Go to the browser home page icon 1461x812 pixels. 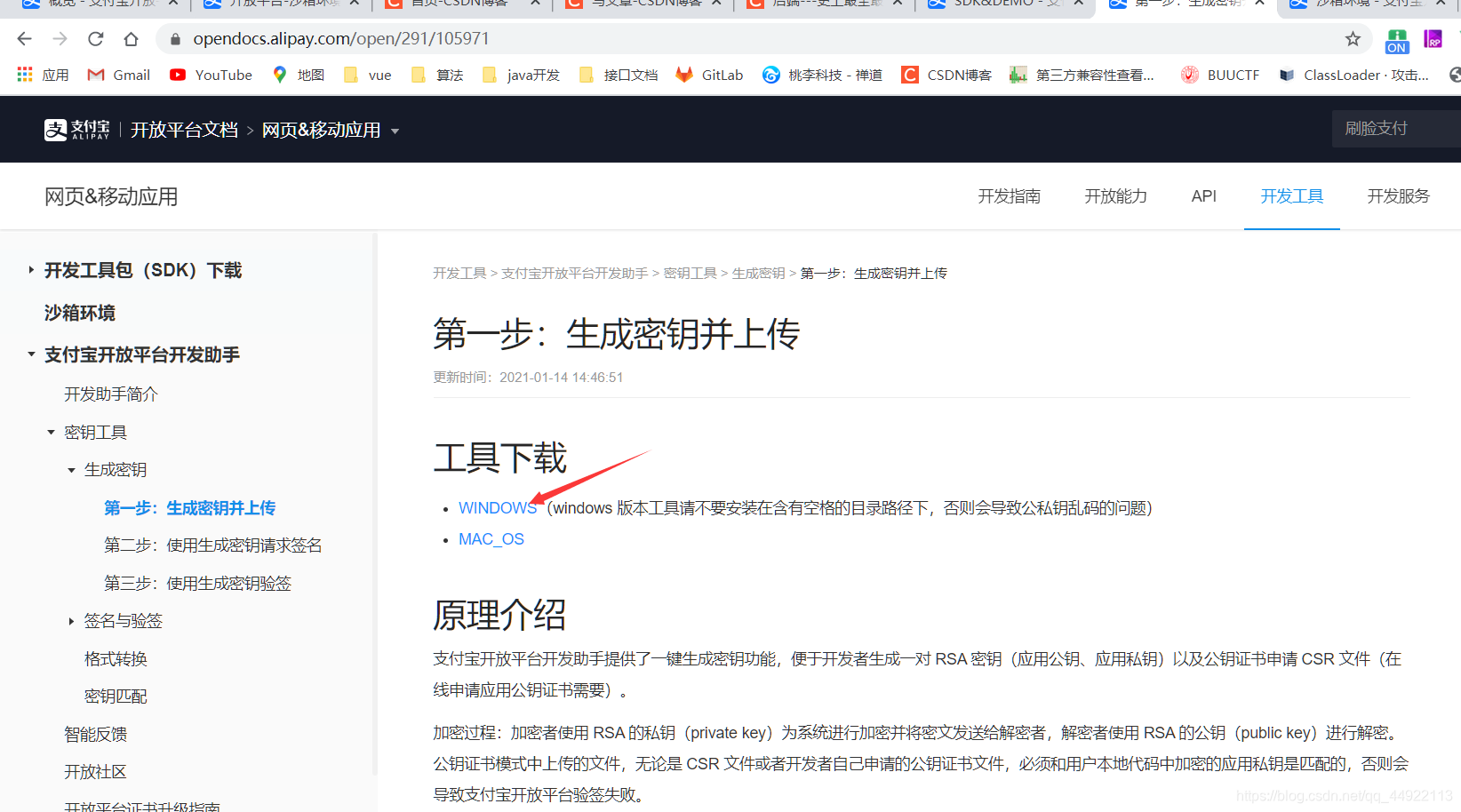click(131, 39)
